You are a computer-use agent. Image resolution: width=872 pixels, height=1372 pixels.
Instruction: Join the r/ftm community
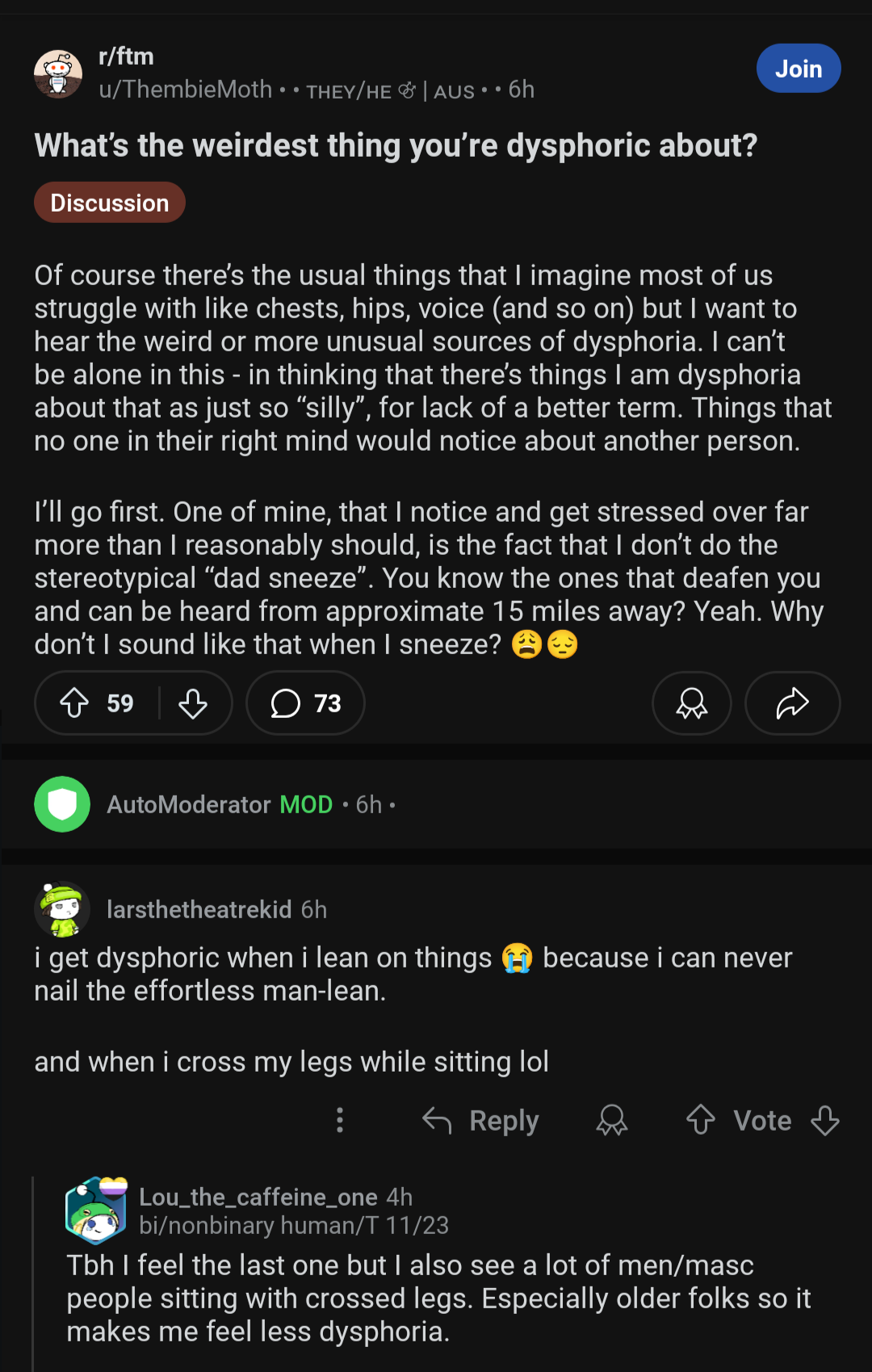coord(799,69)
